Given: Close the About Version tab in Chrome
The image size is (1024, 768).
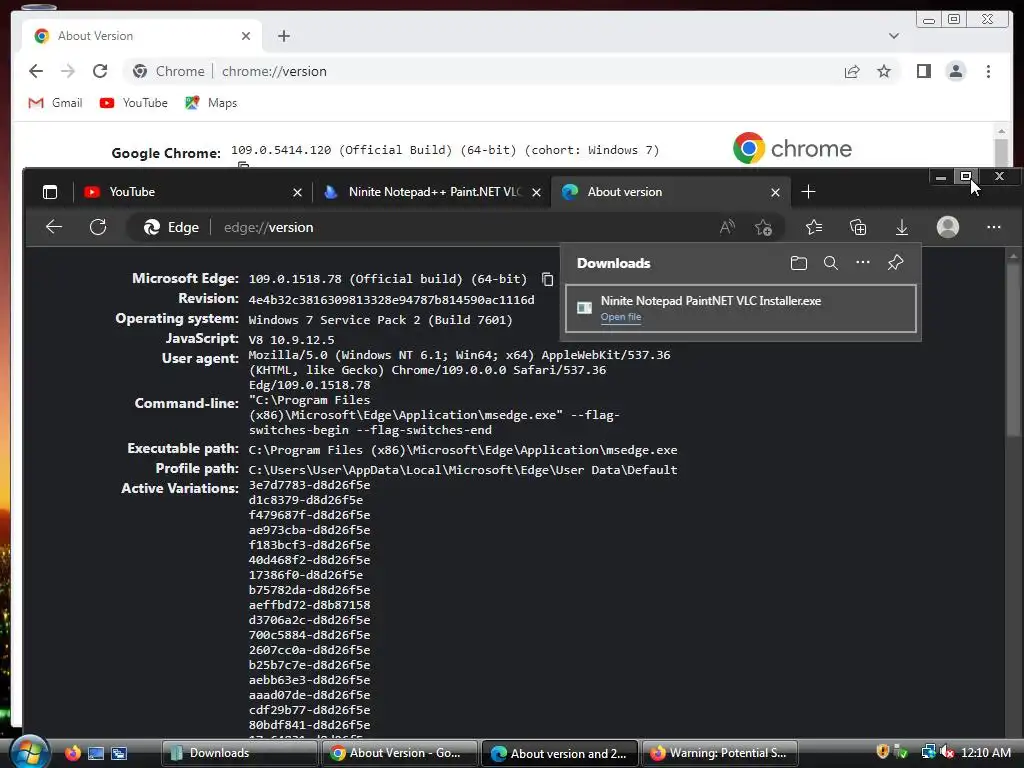Looking at the screenshot, I should click(x=246, y=36).
